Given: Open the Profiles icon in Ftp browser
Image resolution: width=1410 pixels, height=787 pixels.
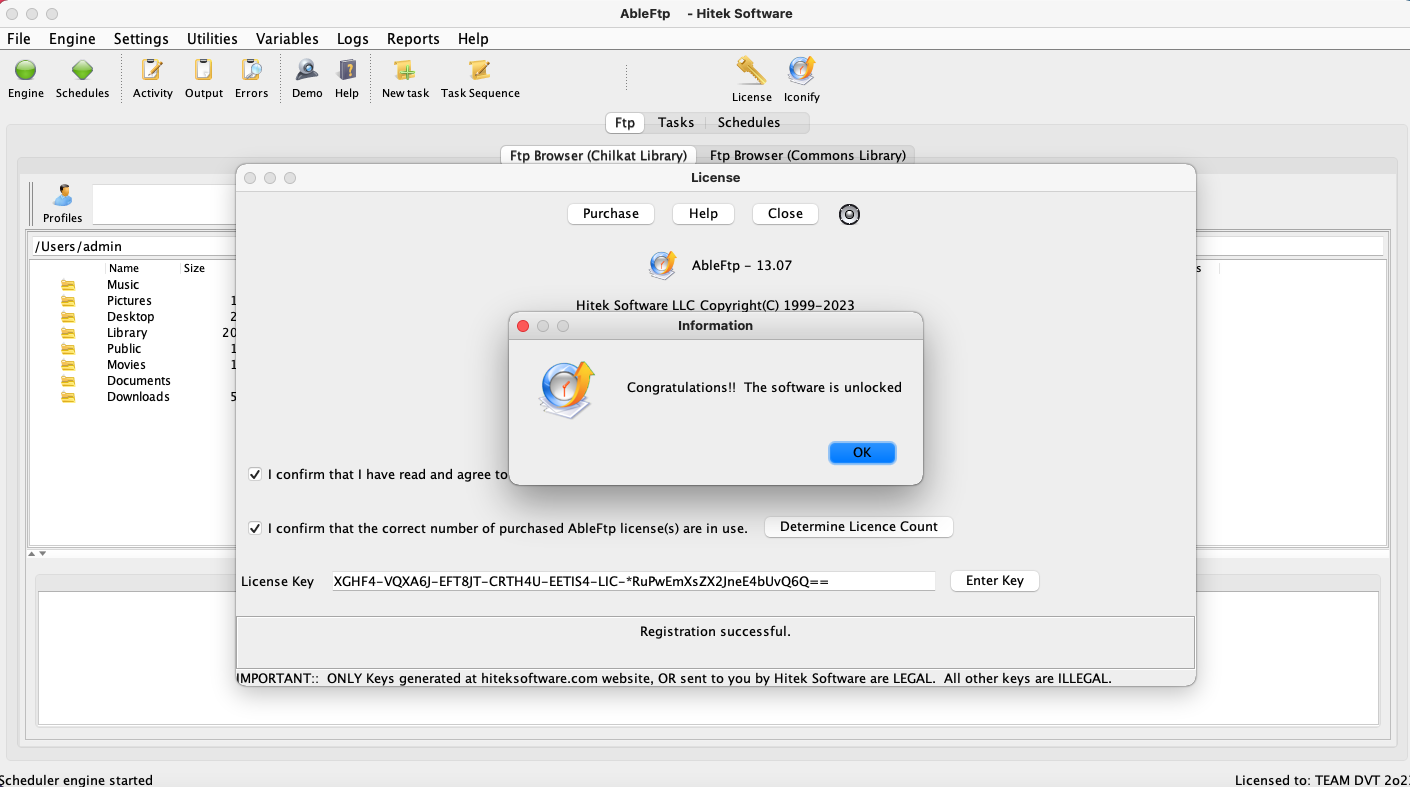Looking at the screenshot, I should (x=63, y=197).
